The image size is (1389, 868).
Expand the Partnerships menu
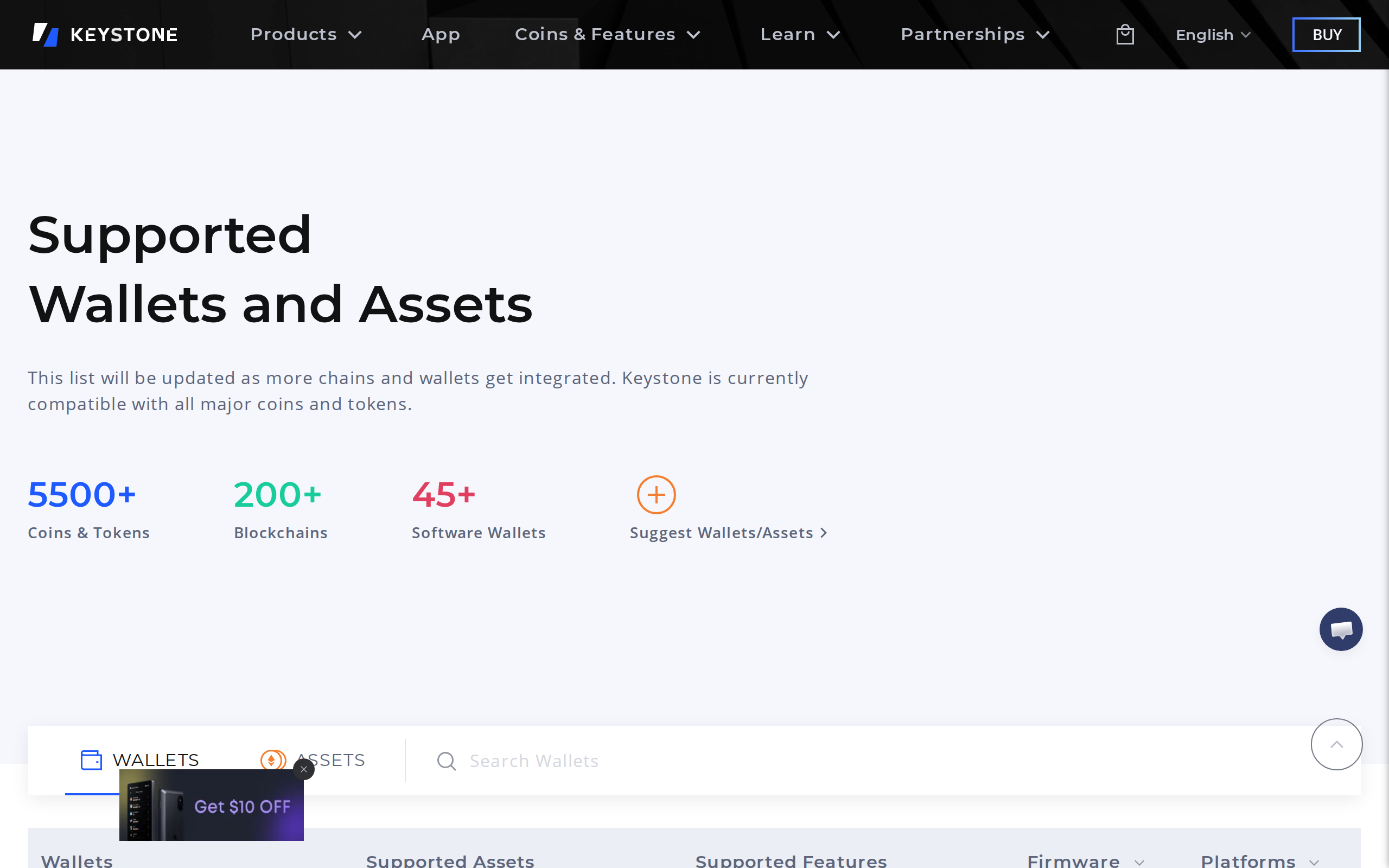975,34
